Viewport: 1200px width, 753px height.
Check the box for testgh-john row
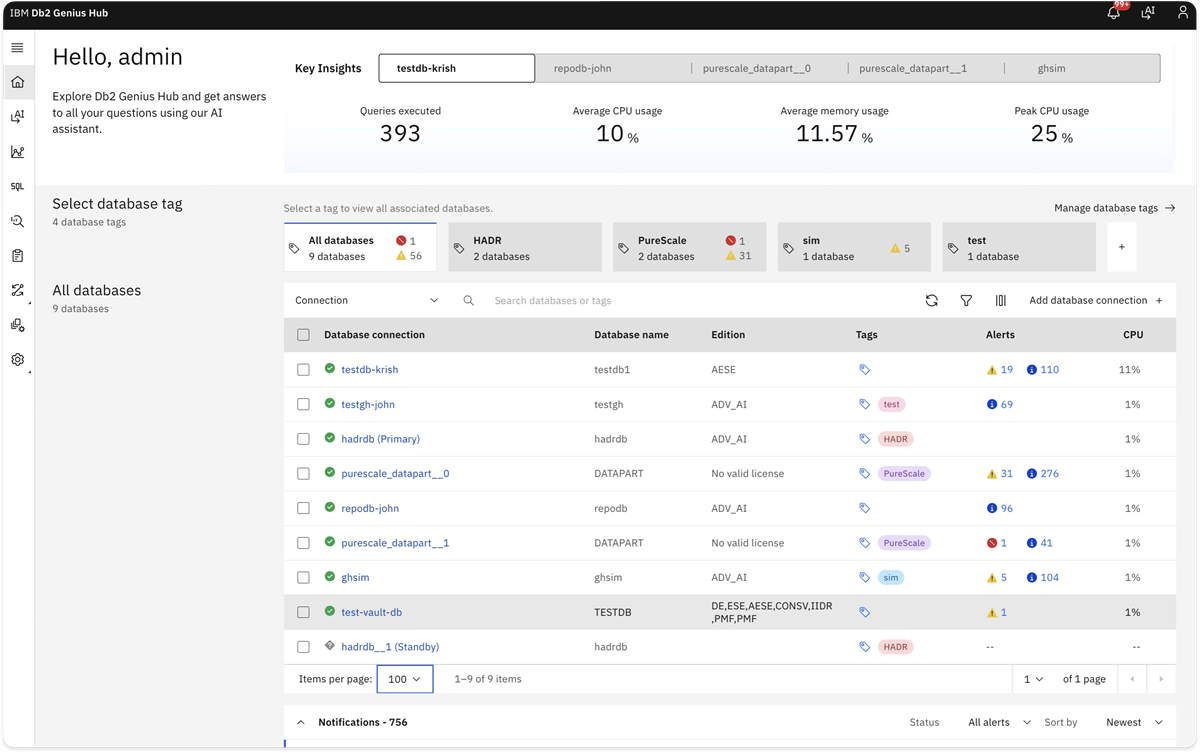[303, 404]
